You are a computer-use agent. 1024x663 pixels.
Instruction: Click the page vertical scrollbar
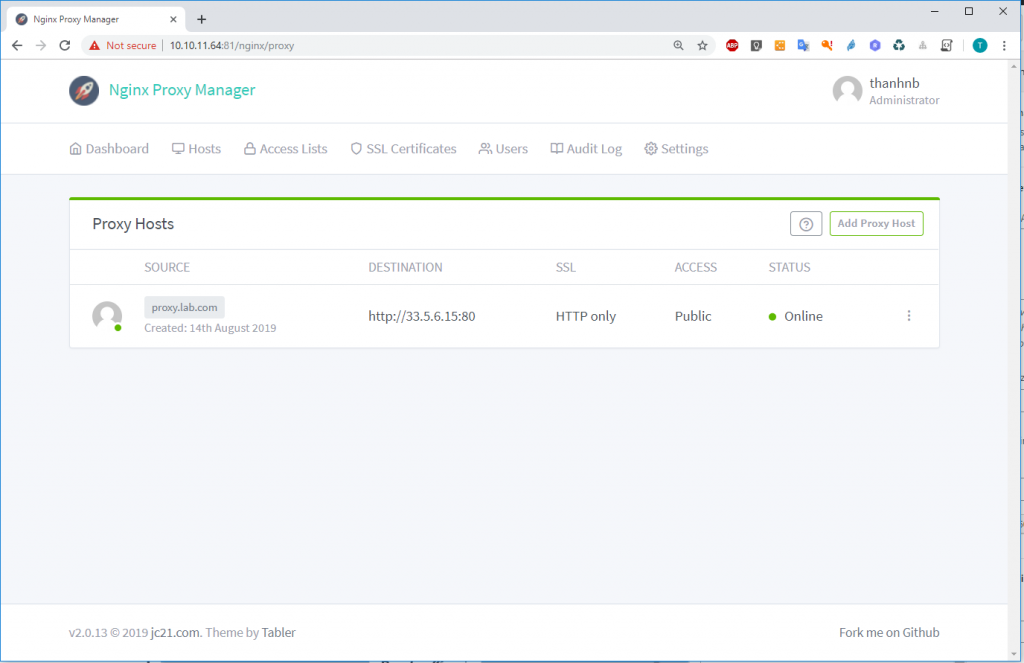[x=1014, y=359]
